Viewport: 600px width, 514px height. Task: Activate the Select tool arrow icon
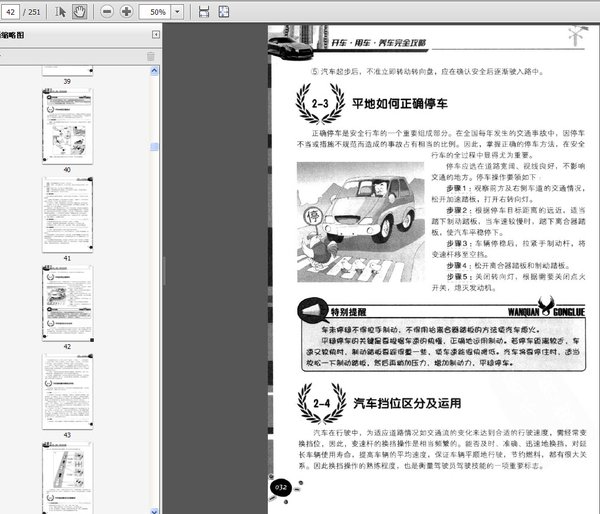[60, 12]
